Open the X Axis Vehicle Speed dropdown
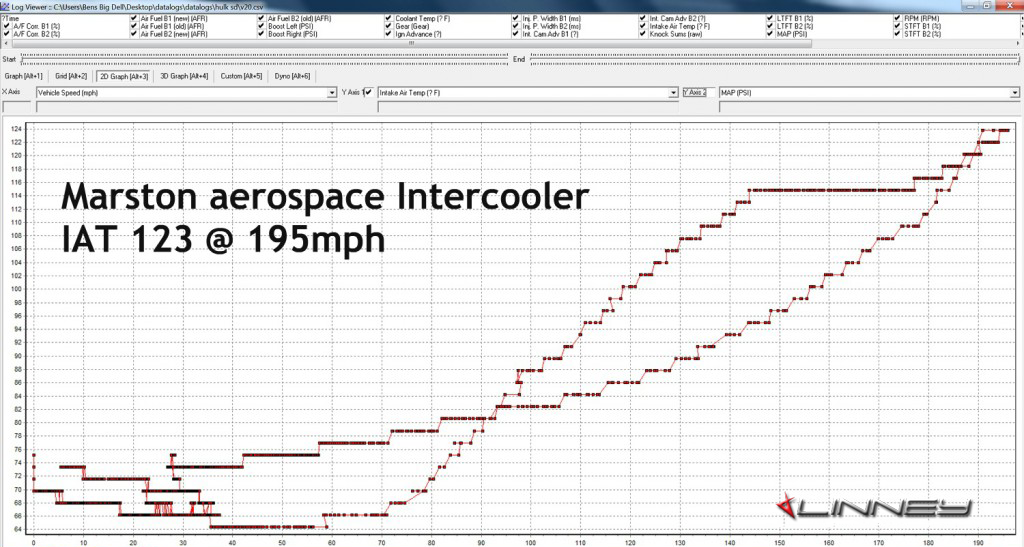 click(332, 93)
